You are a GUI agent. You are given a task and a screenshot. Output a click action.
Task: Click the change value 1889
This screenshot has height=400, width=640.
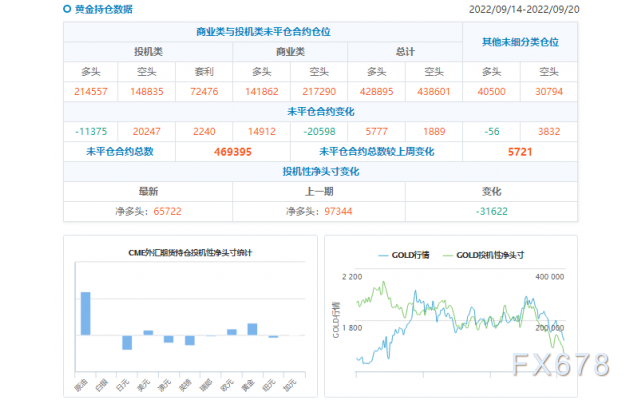434,132
